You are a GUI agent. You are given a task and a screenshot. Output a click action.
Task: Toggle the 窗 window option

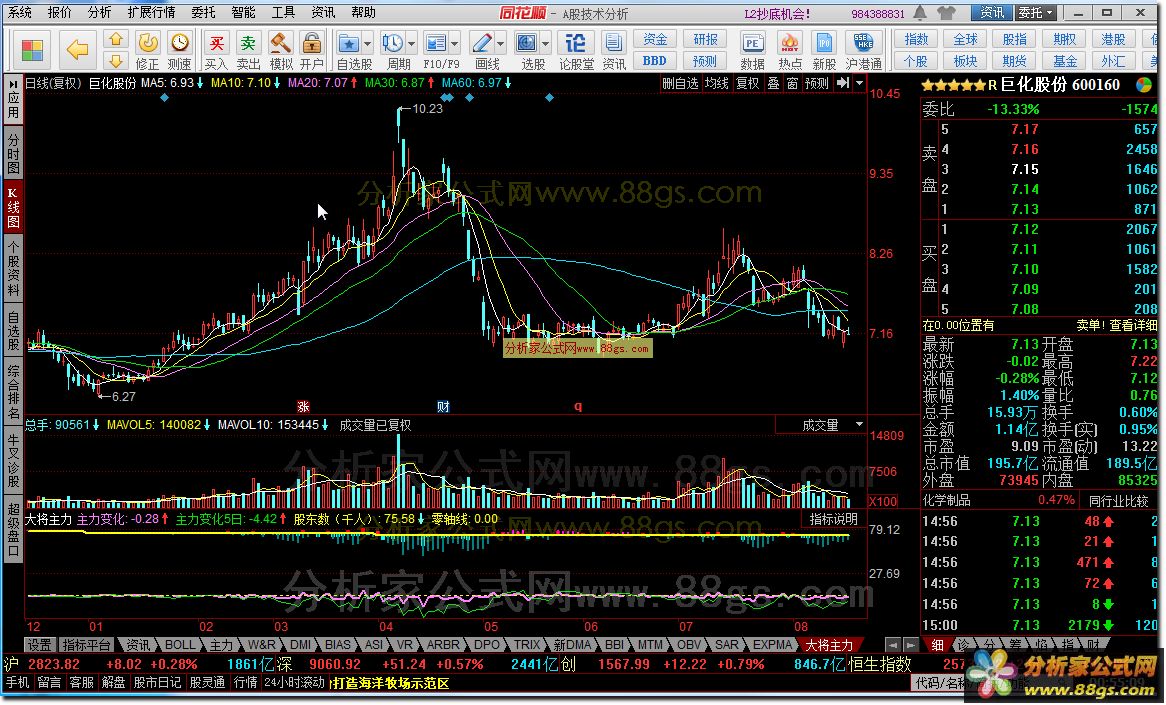[x=793, y=83]
